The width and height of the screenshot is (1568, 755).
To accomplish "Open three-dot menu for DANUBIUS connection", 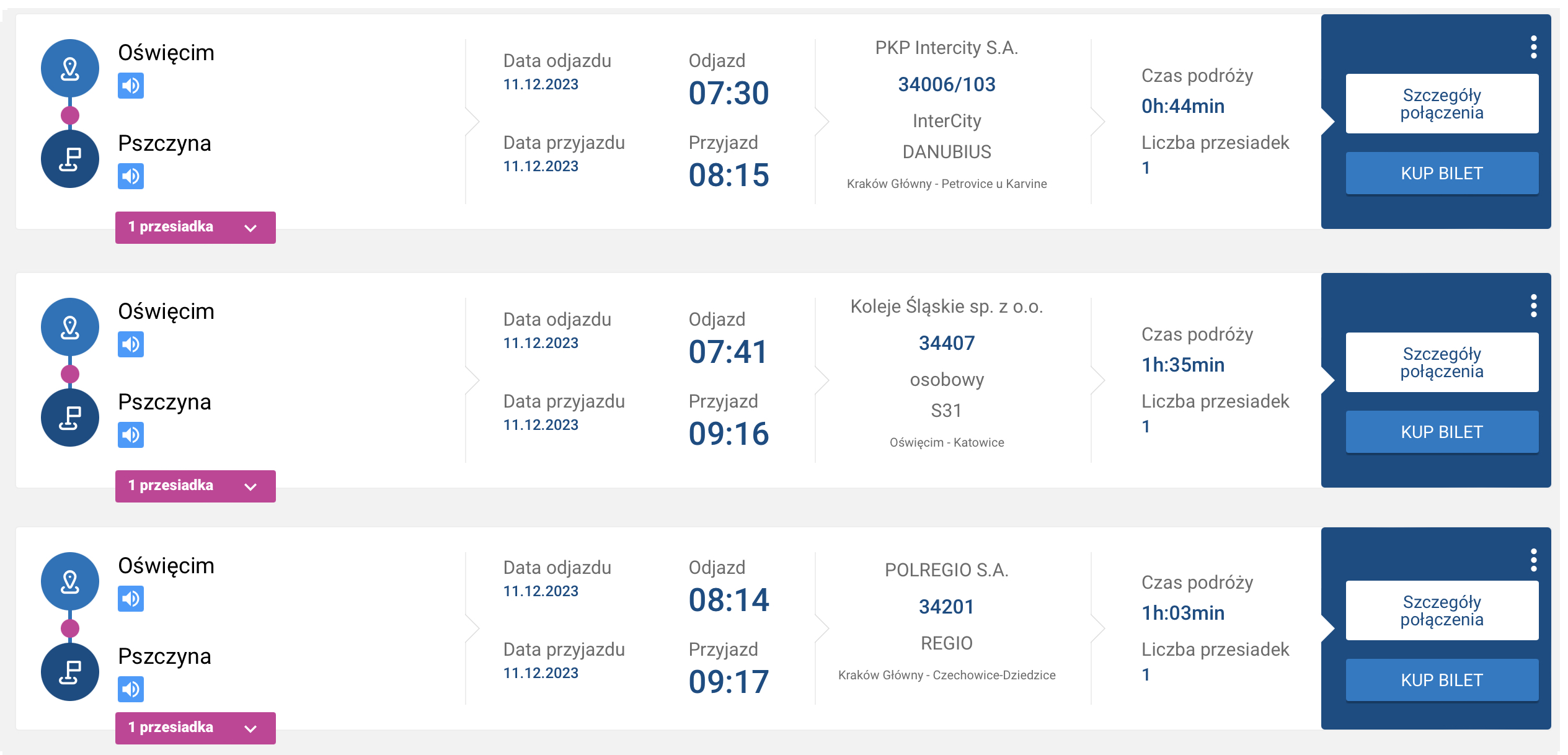I will (x=1533, y=47).
